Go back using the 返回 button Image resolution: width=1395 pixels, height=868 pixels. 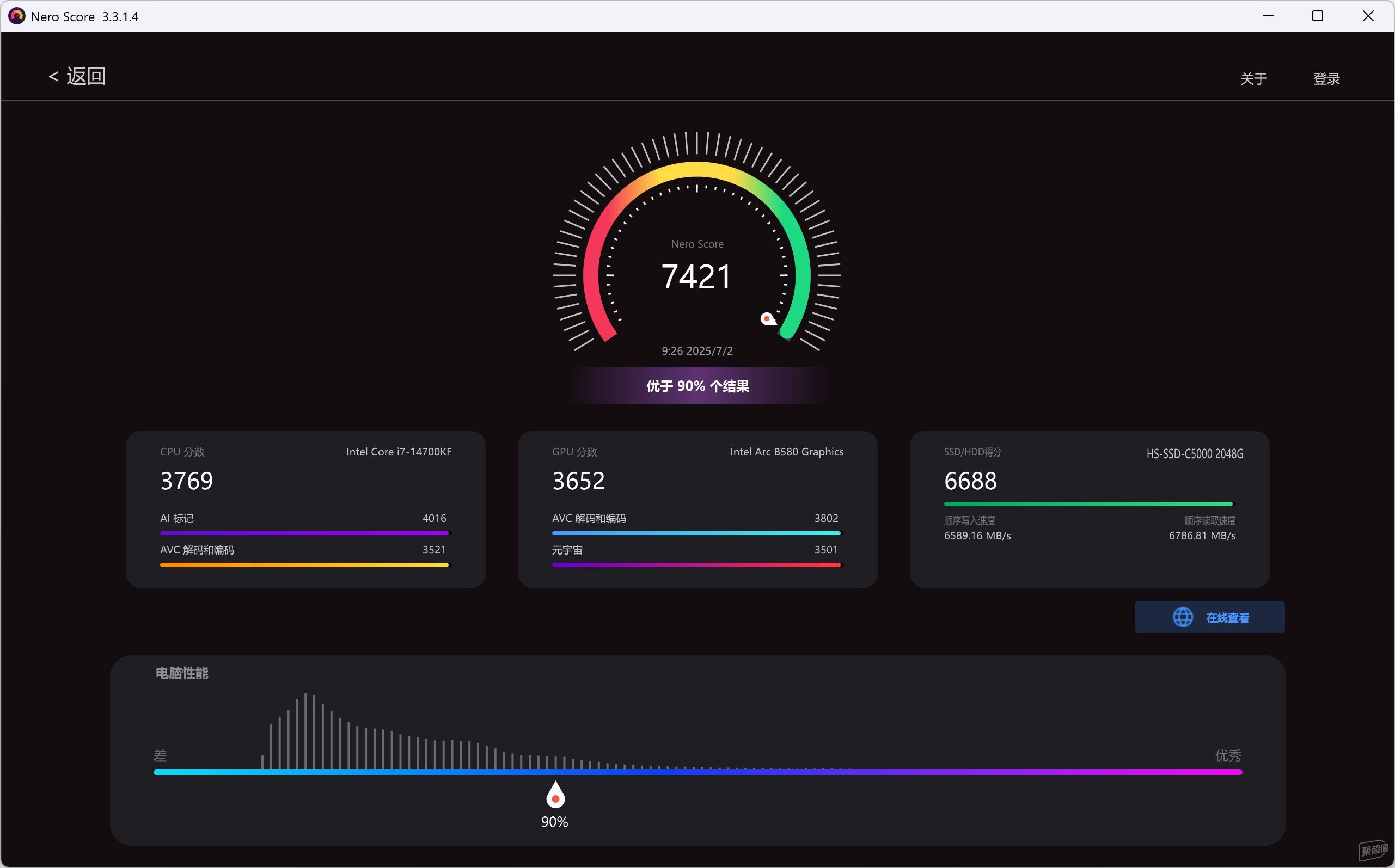coord(77,76)
